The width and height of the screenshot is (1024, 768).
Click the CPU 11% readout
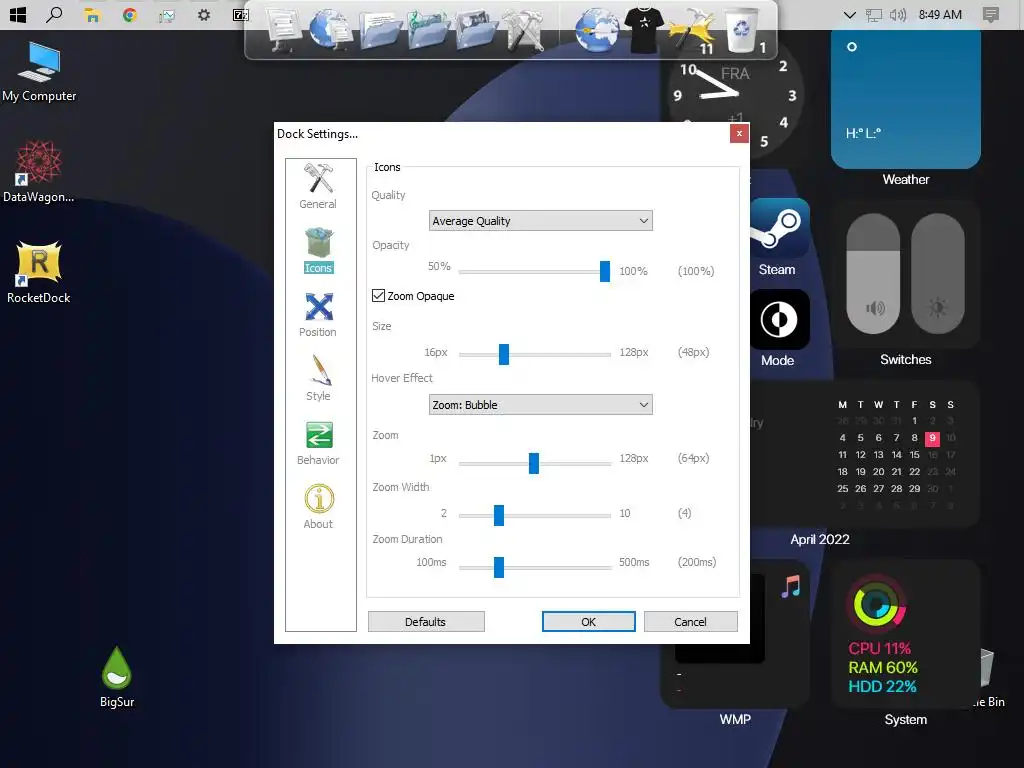pos(879,648)
